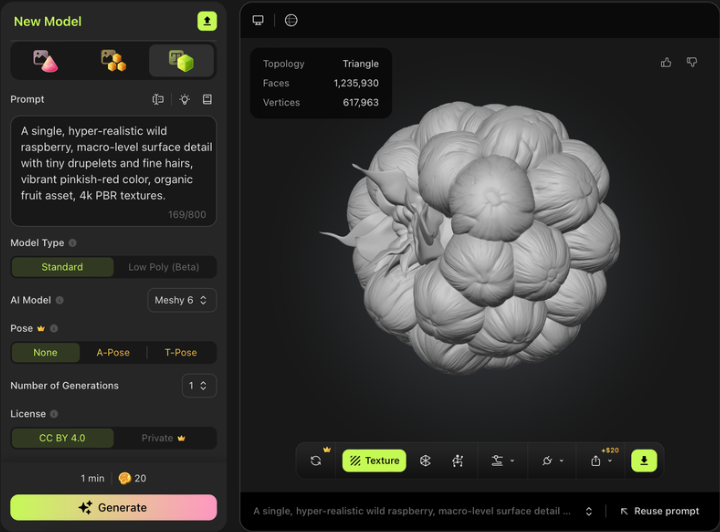Open the AI Model Meshy 6 dropdown
The height and width of the screenshot is (532, 720).
coord(182,300)
